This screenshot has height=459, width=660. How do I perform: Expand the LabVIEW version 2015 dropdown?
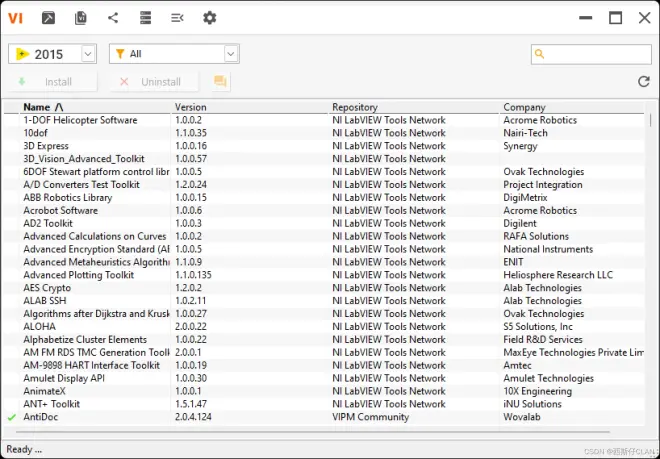point(88,54)
